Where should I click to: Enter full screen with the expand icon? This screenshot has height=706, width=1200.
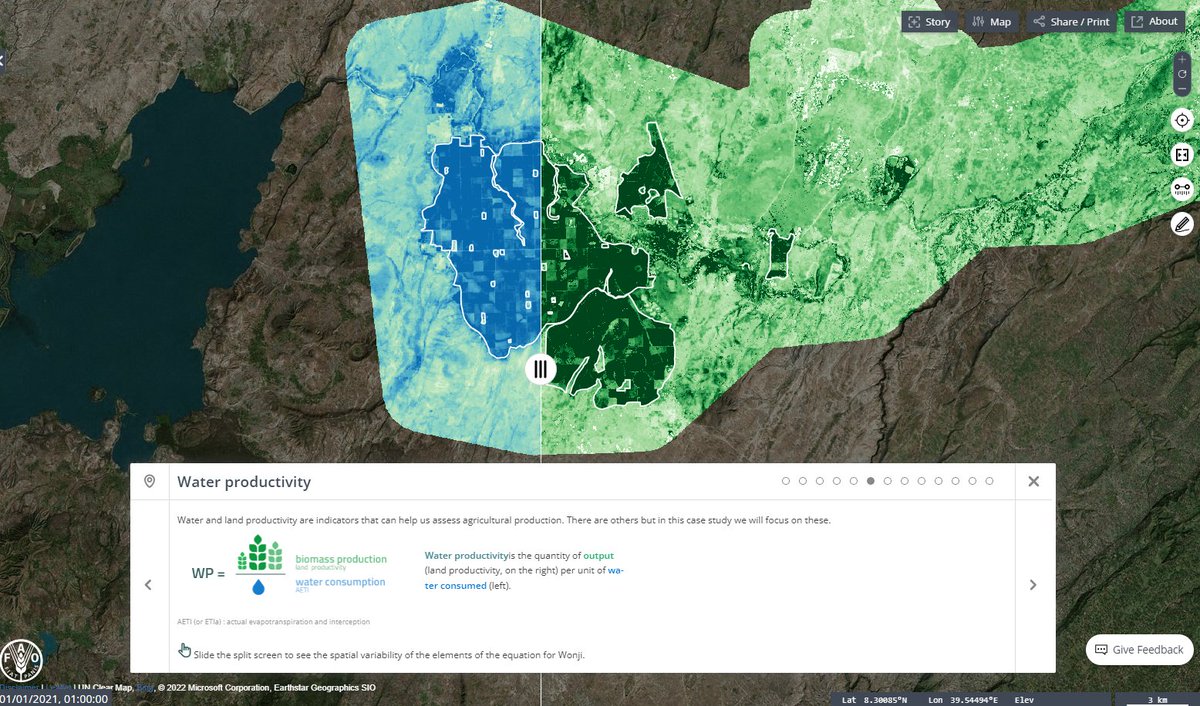1182,154
